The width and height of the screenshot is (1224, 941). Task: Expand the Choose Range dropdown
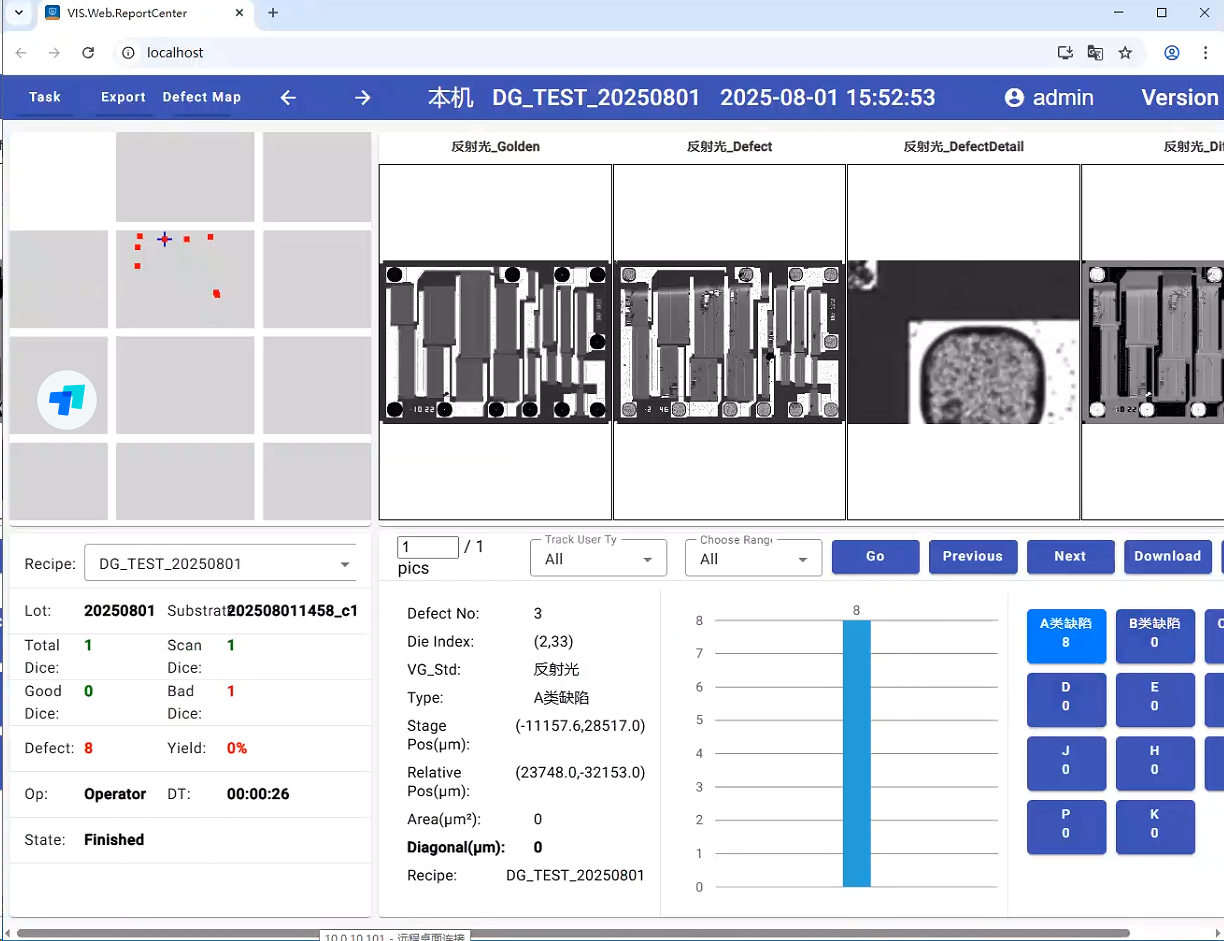click(x=753, y=558)
